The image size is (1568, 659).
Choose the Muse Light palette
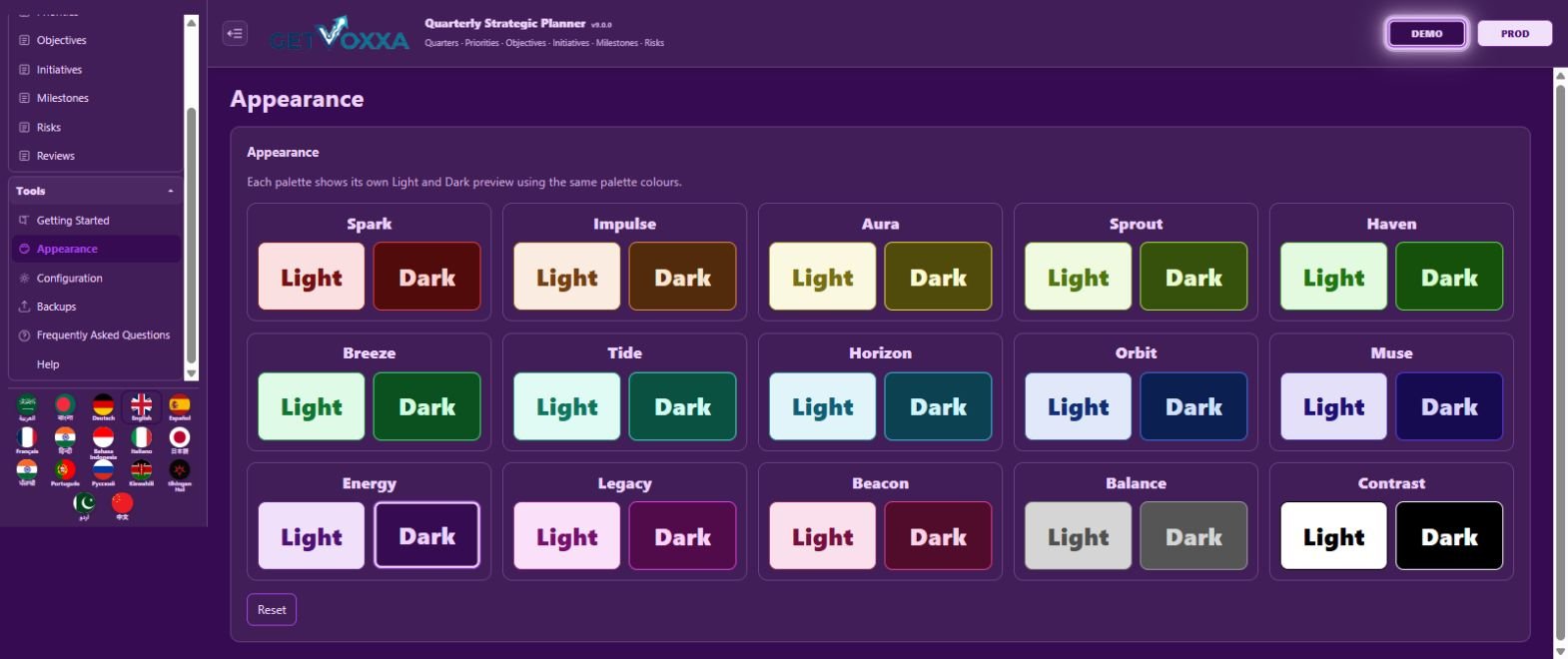(1334, 406)
